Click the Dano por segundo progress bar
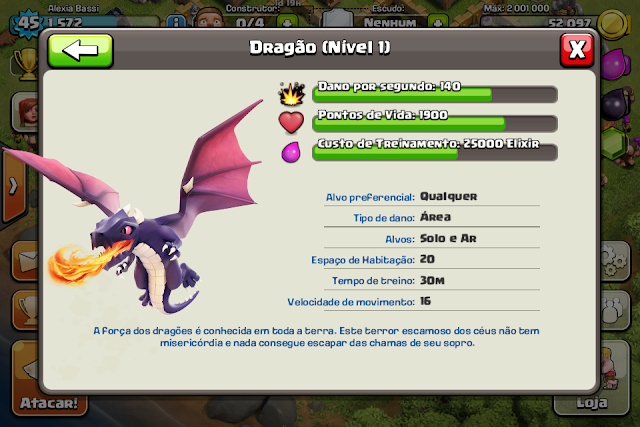Screen dimensions: 640x427 (x=435, y=94)
